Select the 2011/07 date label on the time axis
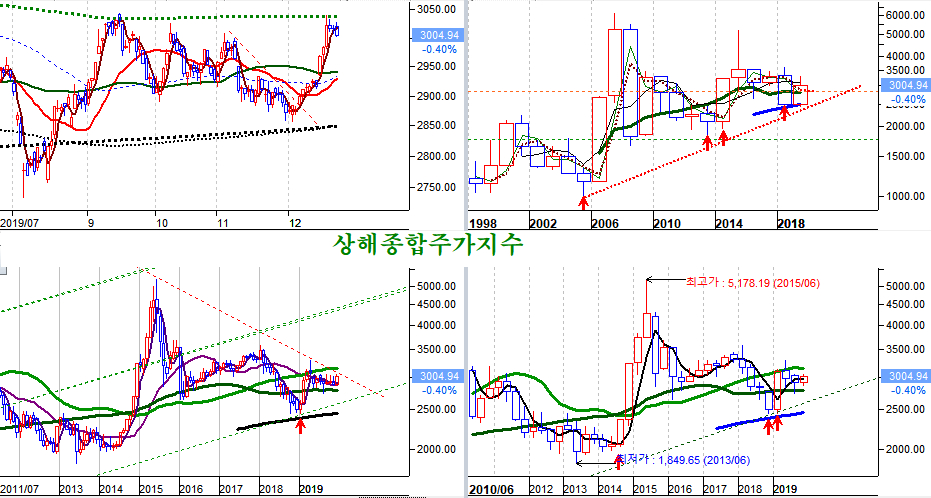The image size is (931, 498). (x=20, y=489)
